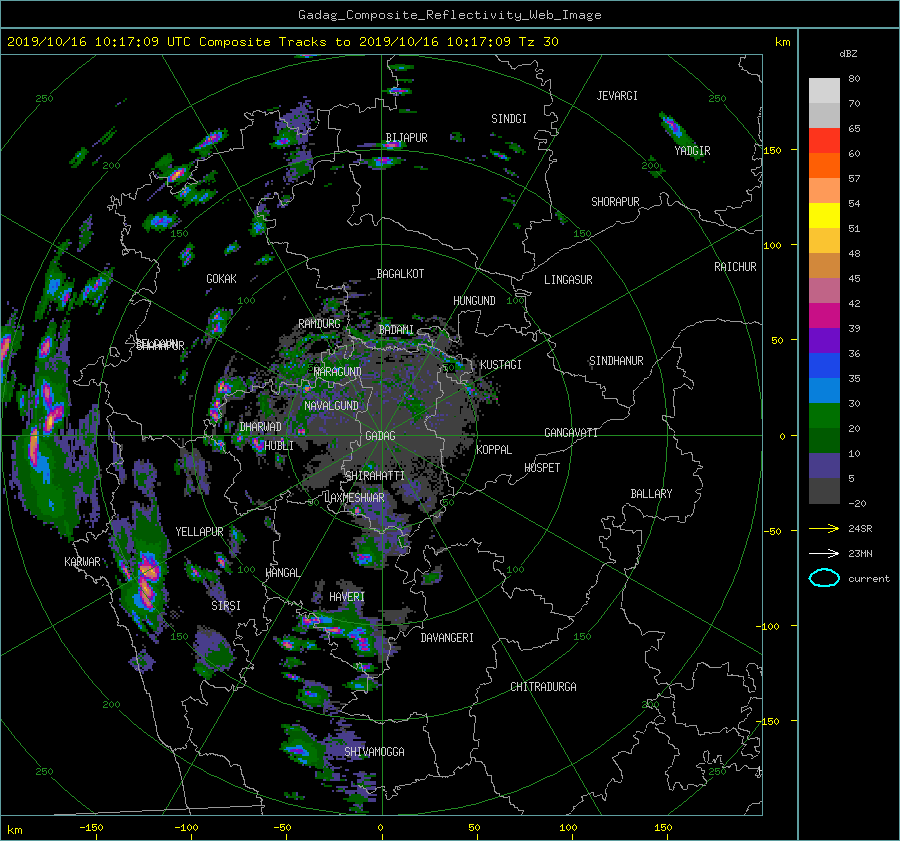This screenshot has height=841, width=900.
Task: Click the JEVARGI city label
Action: click(617, 96)
